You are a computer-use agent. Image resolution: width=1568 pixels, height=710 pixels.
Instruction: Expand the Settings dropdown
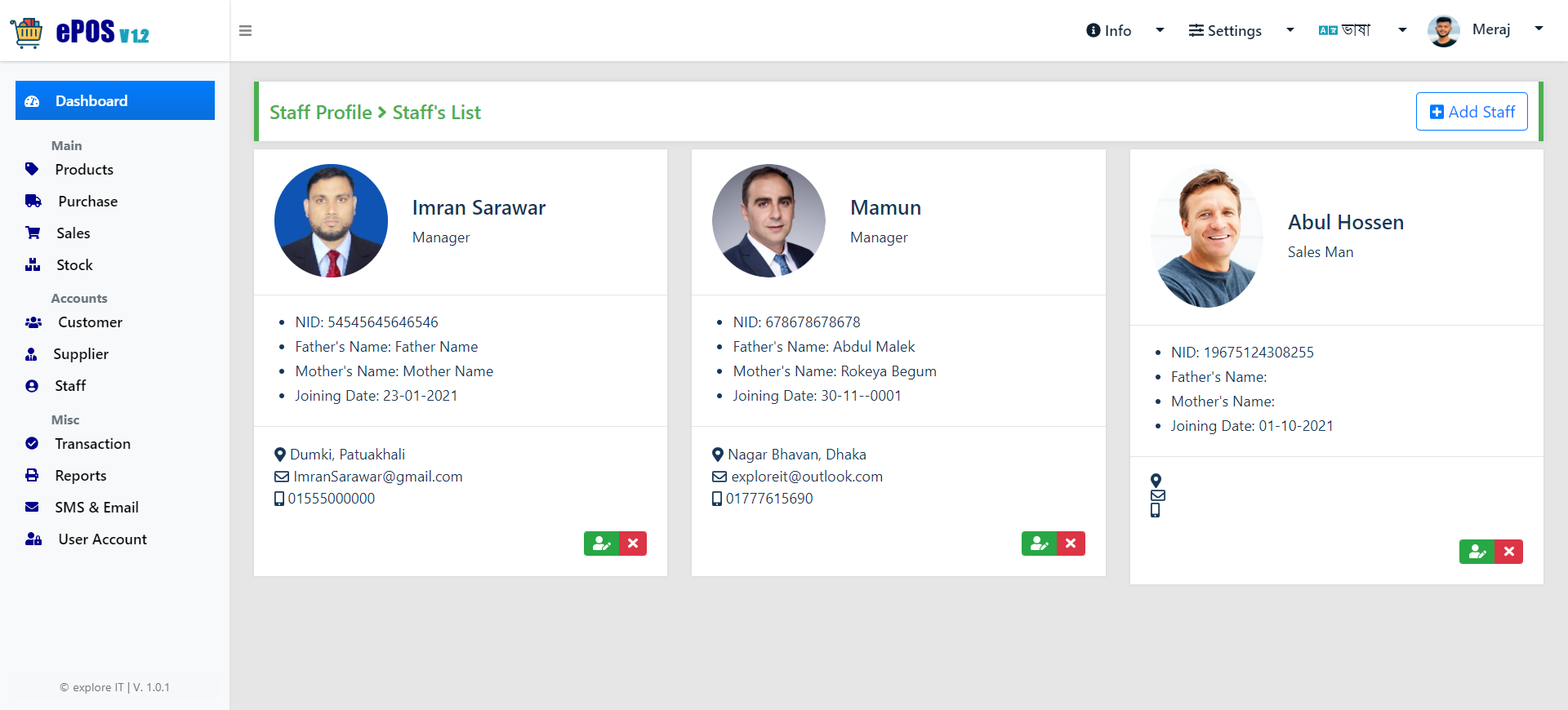1241,30
